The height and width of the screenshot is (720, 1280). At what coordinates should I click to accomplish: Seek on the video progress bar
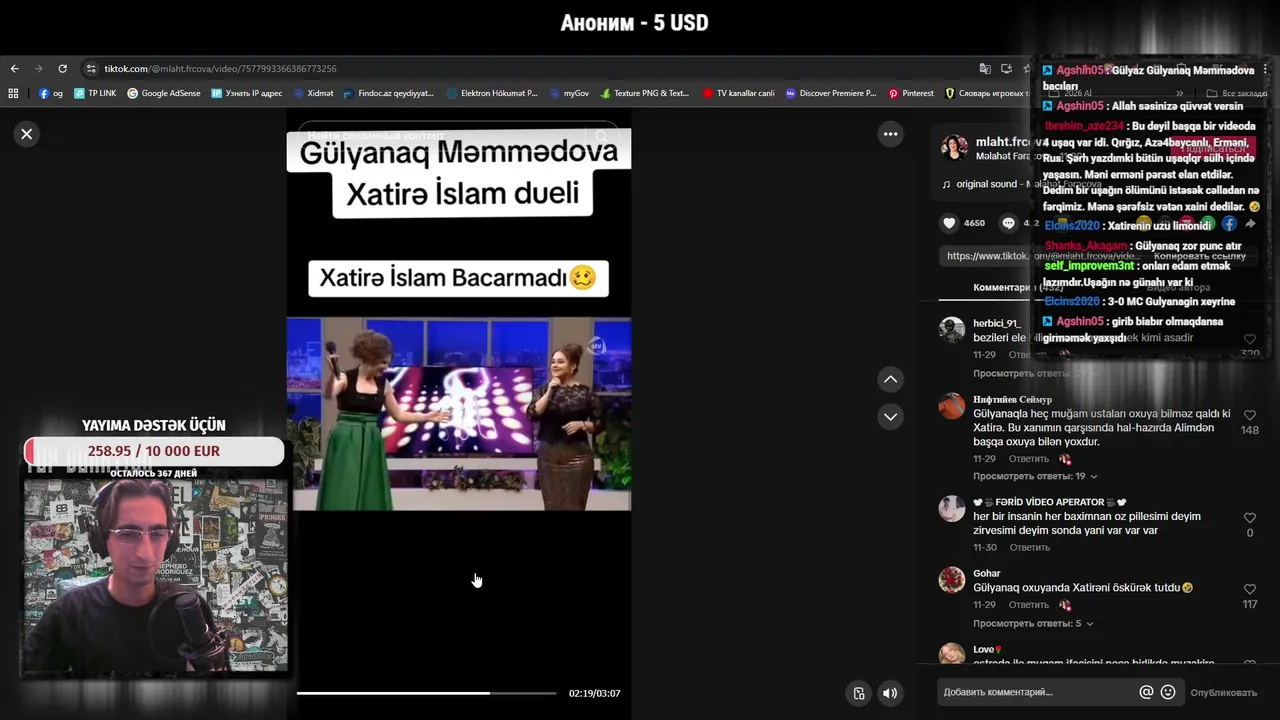[426, 693]
